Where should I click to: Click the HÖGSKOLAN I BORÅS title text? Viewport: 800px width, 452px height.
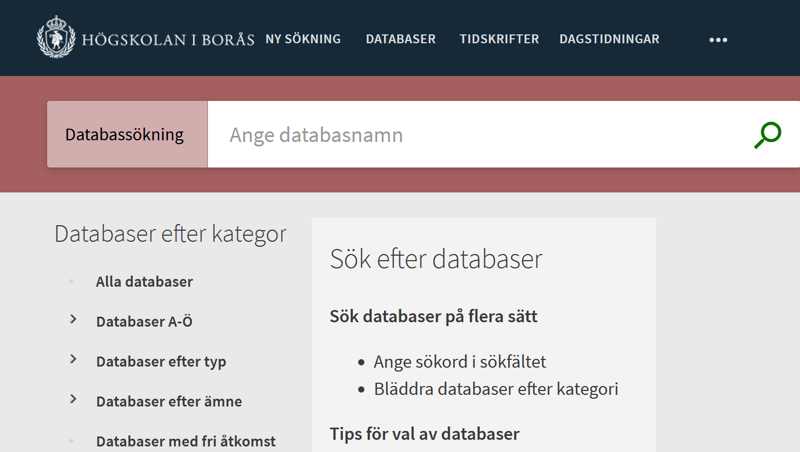point(167,40)
